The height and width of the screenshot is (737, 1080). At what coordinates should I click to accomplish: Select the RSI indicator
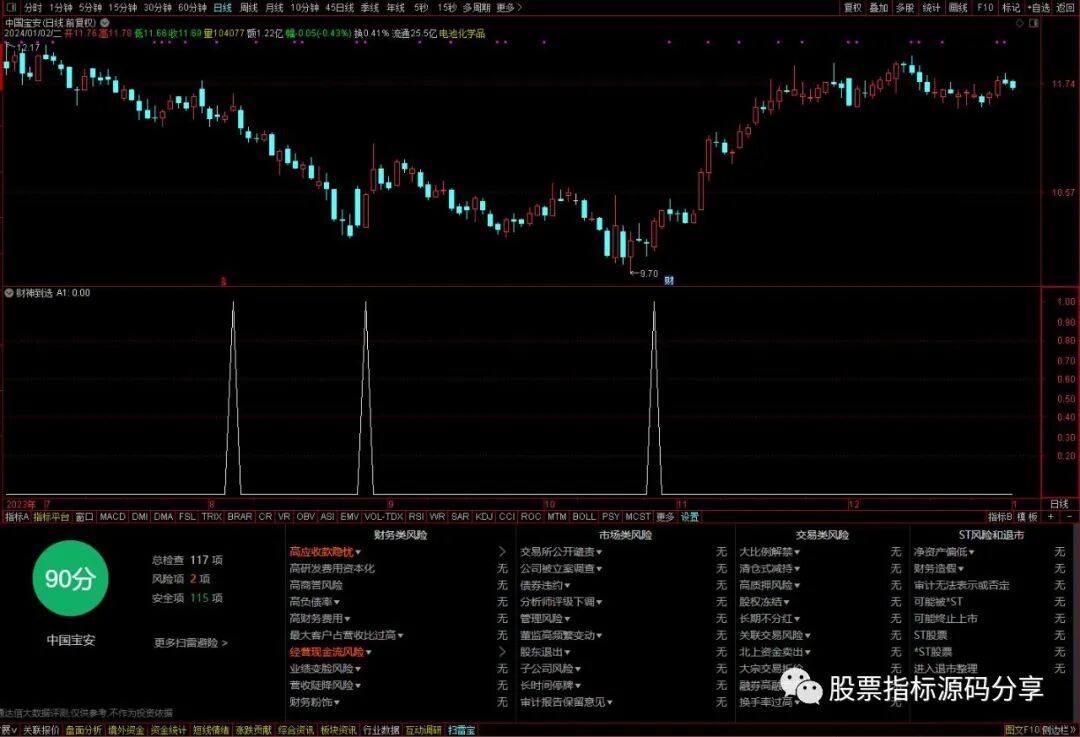(416, 517)
